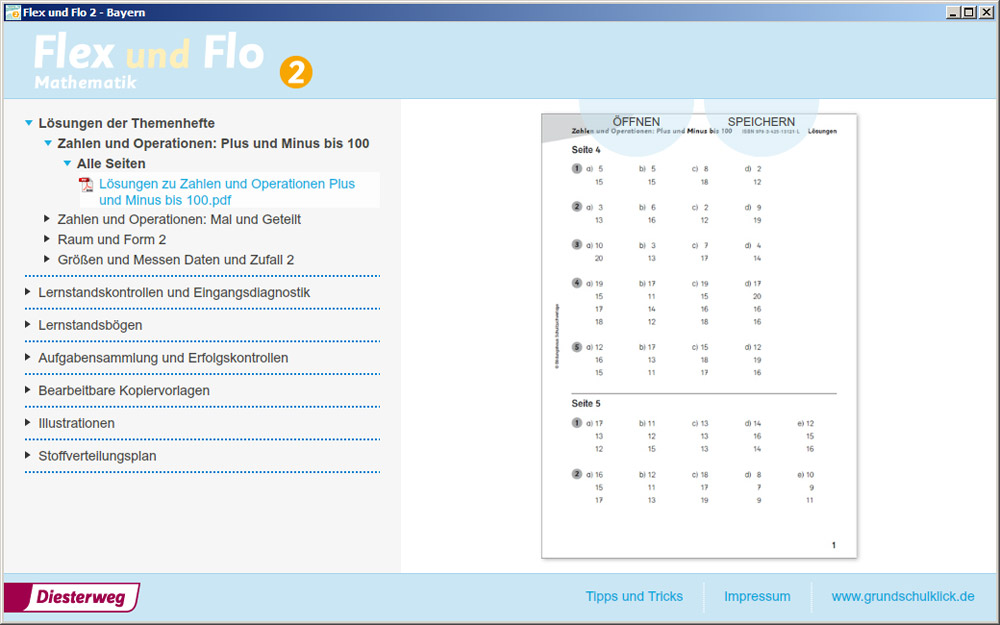
Task: Expand arrow for Raum und Form 2
Action: [47, 239]
